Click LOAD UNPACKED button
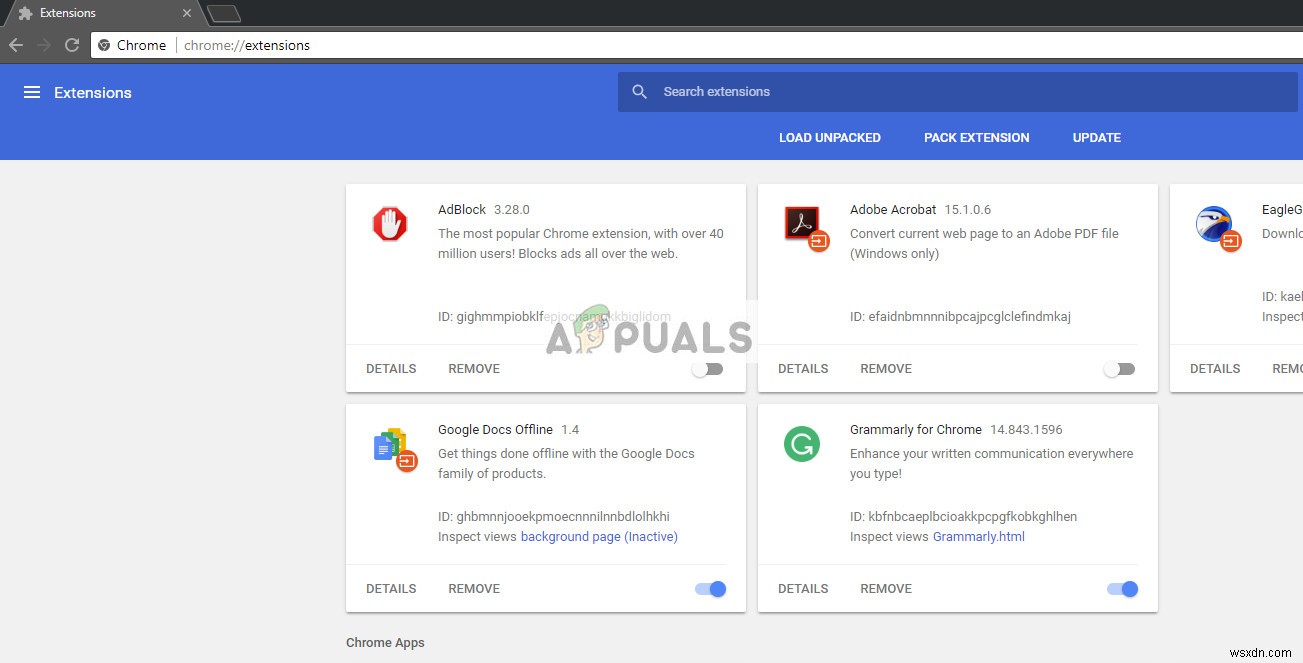 tap(830, 138)
